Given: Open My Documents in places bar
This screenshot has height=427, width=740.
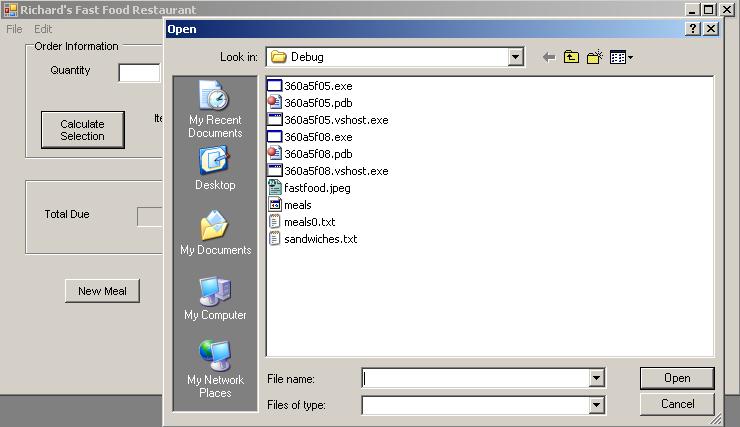Looking at the screenshot, I should coord(215,234).
